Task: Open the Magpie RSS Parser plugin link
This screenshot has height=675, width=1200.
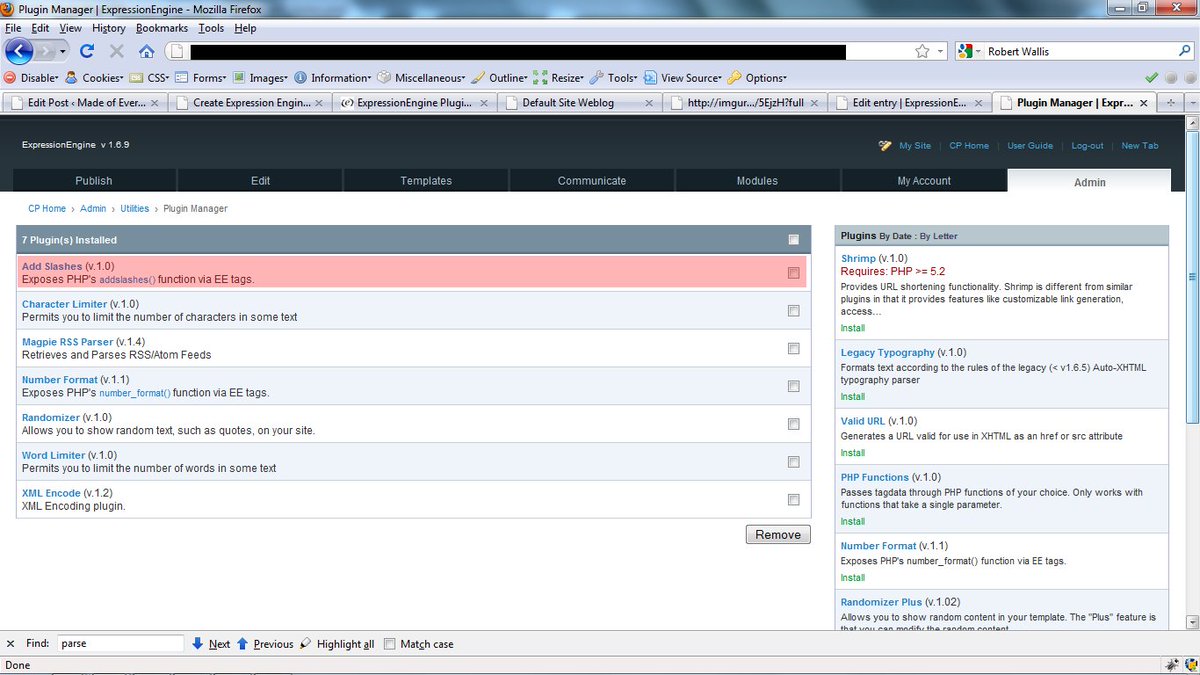Action: [x=67, y=342]
